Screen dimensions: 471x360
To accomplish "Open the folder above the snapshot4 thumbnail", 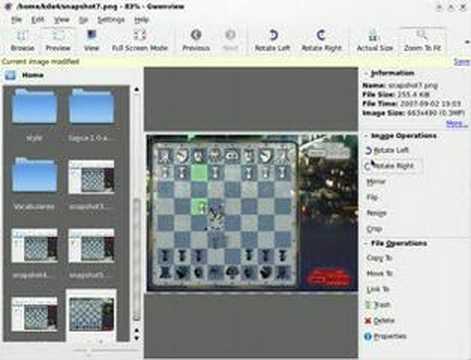I will [34, 176].
